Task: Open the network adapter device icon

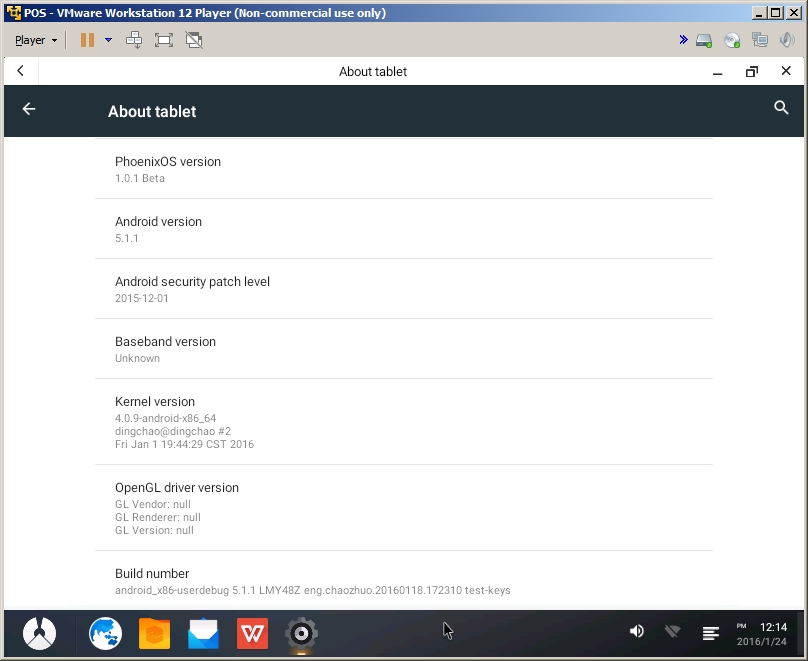Action: 760,40
